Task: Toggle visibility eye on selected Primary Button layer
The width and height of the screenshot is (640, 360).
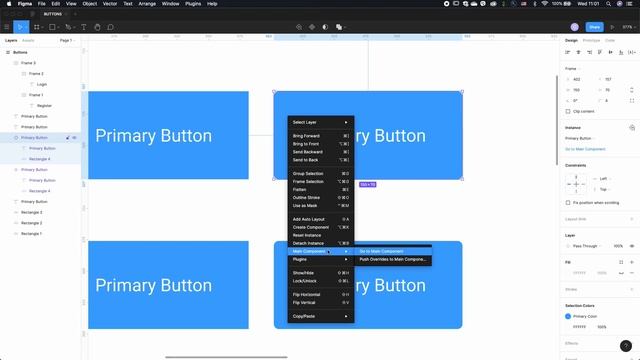Action: 74,138
